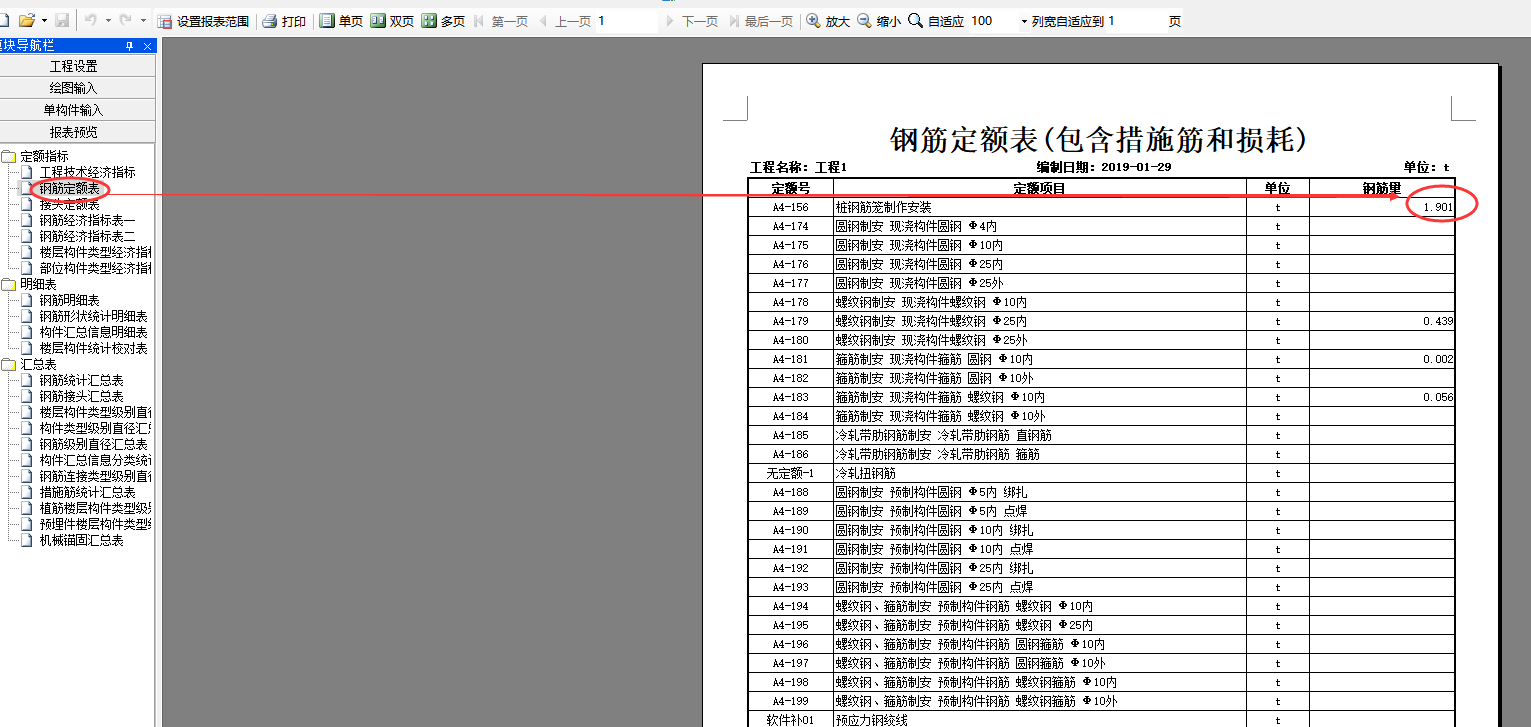The width and height of the screenshot is (1531, 727).
Task: Select the 汇总表 folder
Action: point(38,364)
